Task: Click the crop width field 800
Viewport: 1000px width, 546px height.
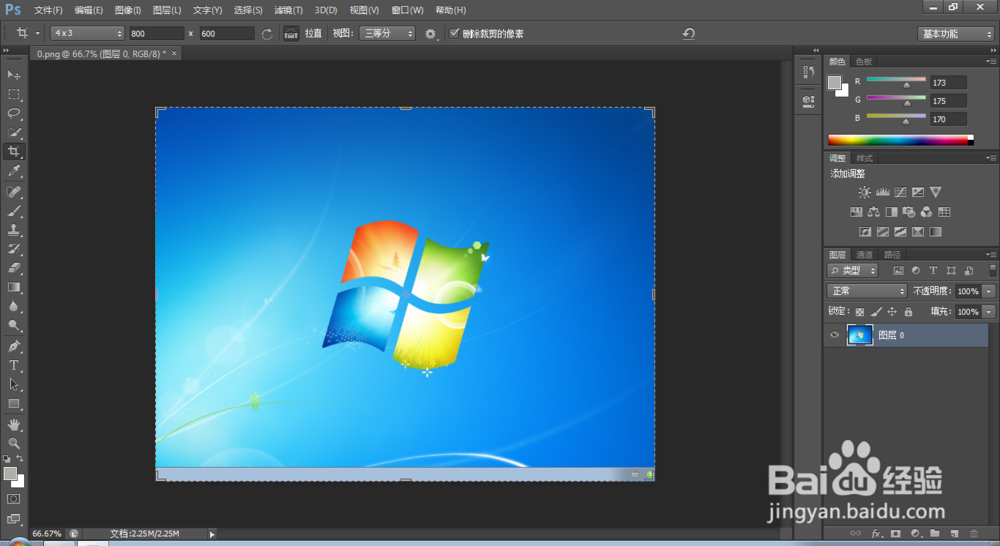Action: click(156, 33)
